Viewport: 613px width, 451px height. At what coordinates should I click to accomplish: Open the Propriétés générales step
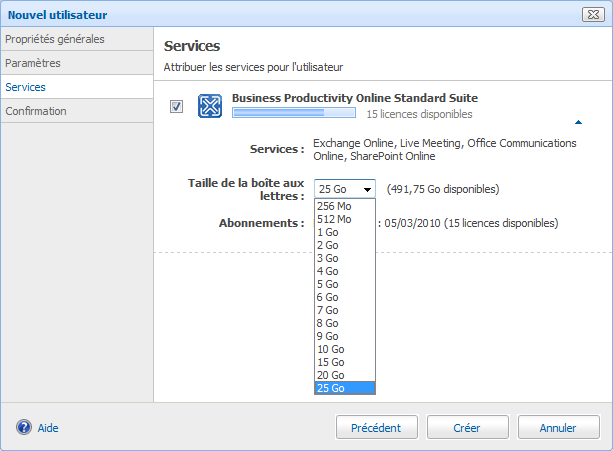[x=55, y=39]
